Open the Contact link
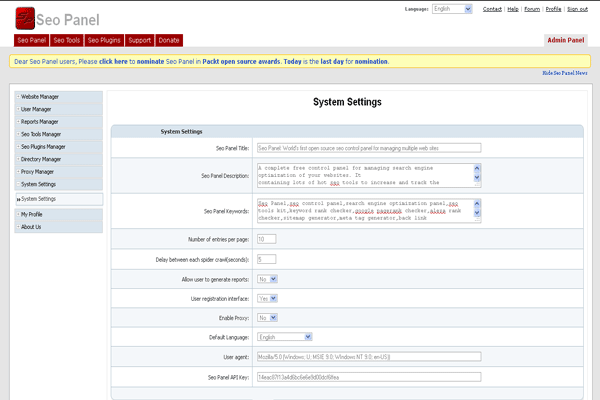 coord(492,9)
